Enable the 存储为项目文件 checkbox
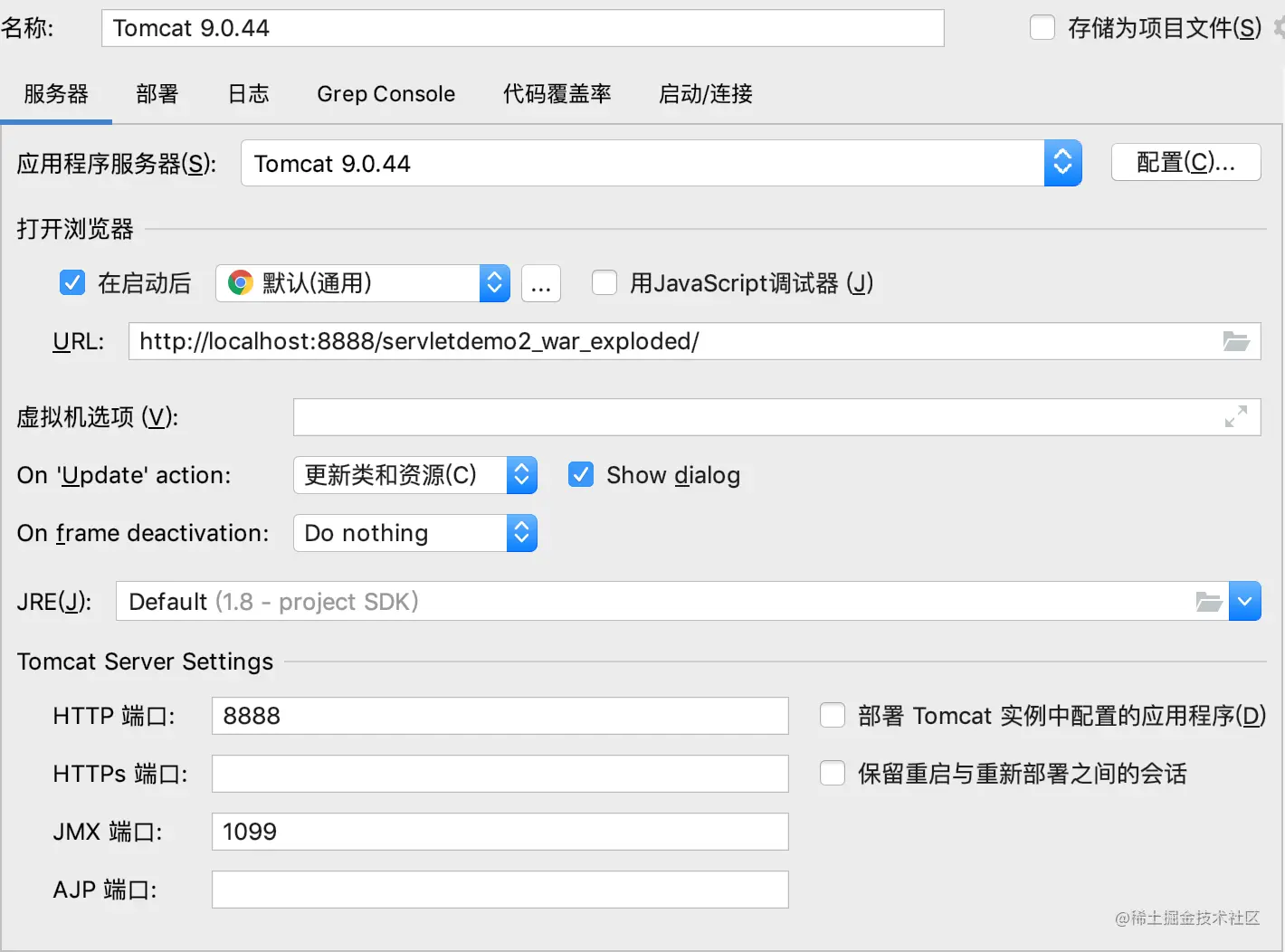The image size is (1285, 952). [1042, 28]
